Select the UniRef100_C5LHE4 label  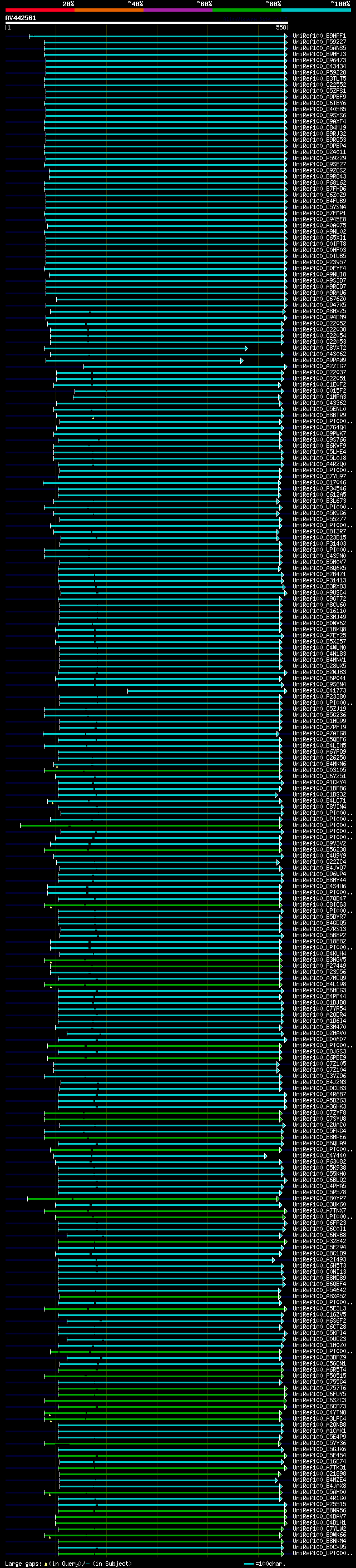319,452
